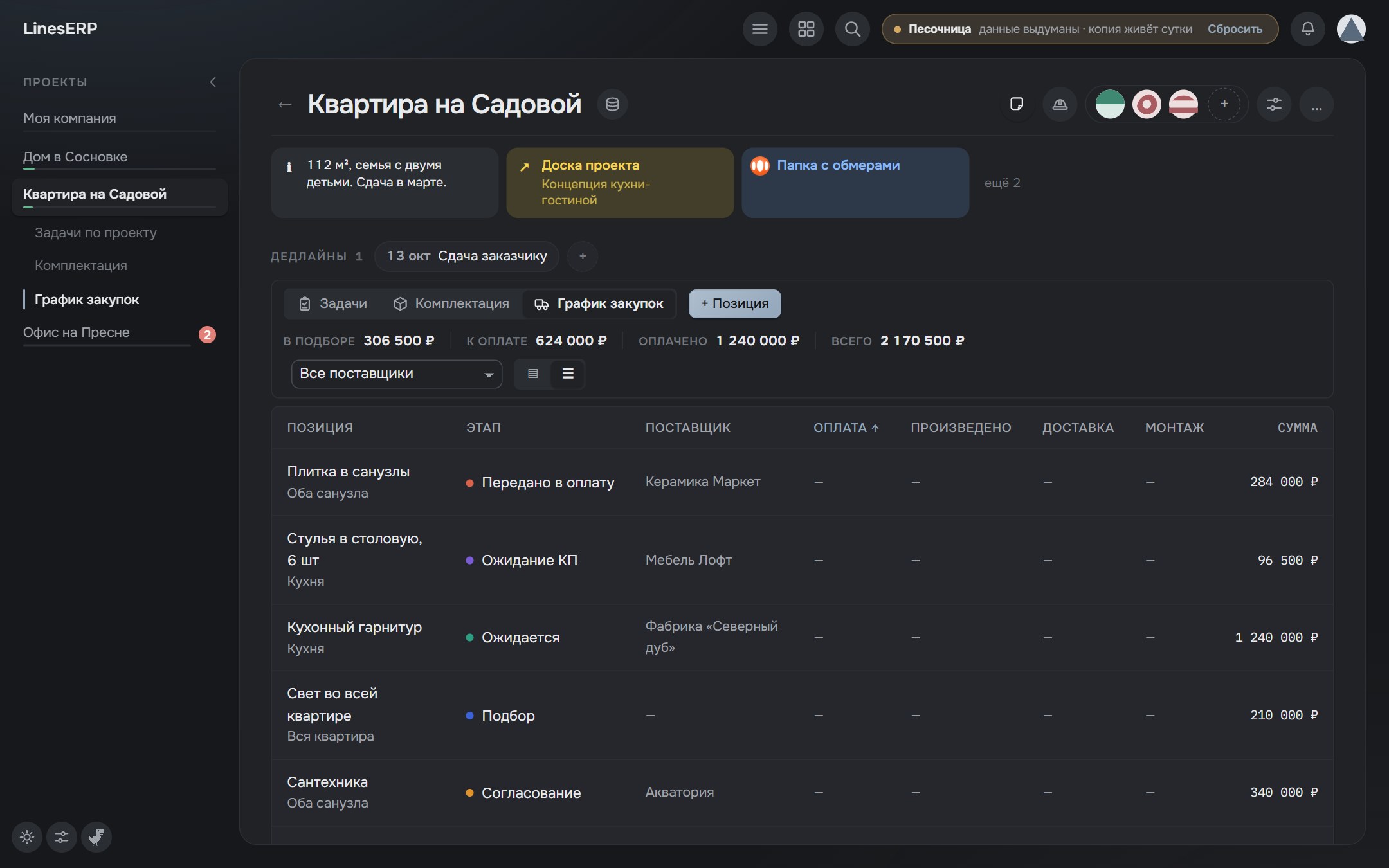Image resolution: width=1389 pixels, height=868 pixels.
Task: Switch to the Комплектация tab
Action: coord(451,303)
